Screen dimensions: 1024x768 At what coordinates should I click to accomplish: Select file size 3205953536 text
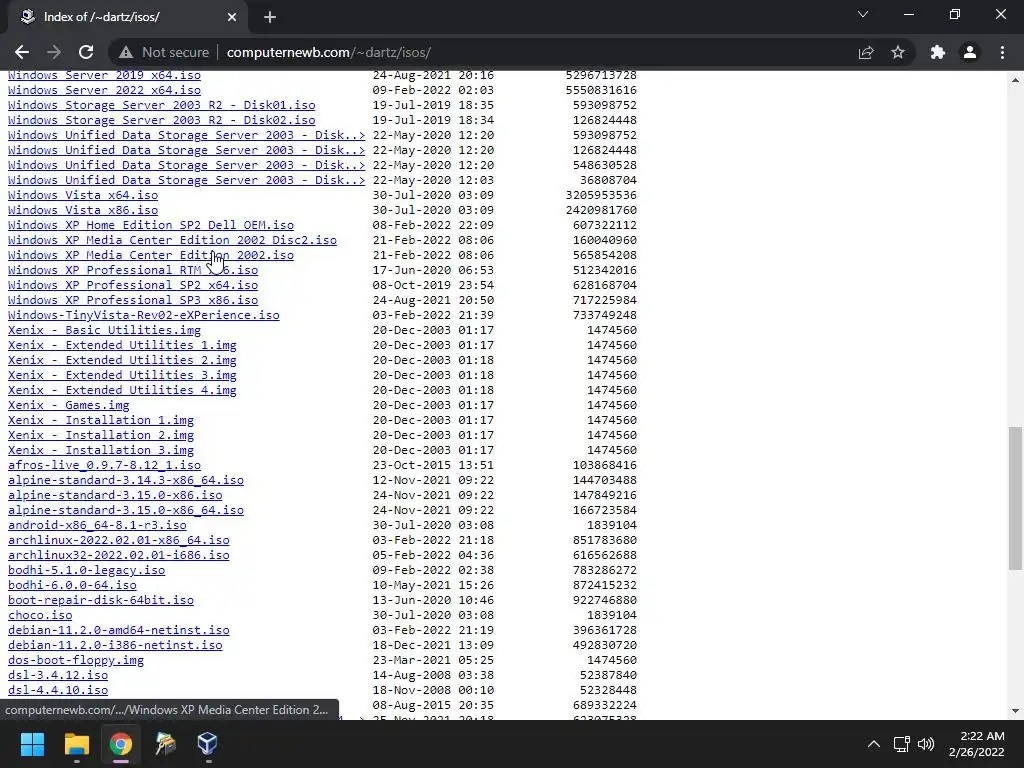pyautogui.click(x=601, y=195)
